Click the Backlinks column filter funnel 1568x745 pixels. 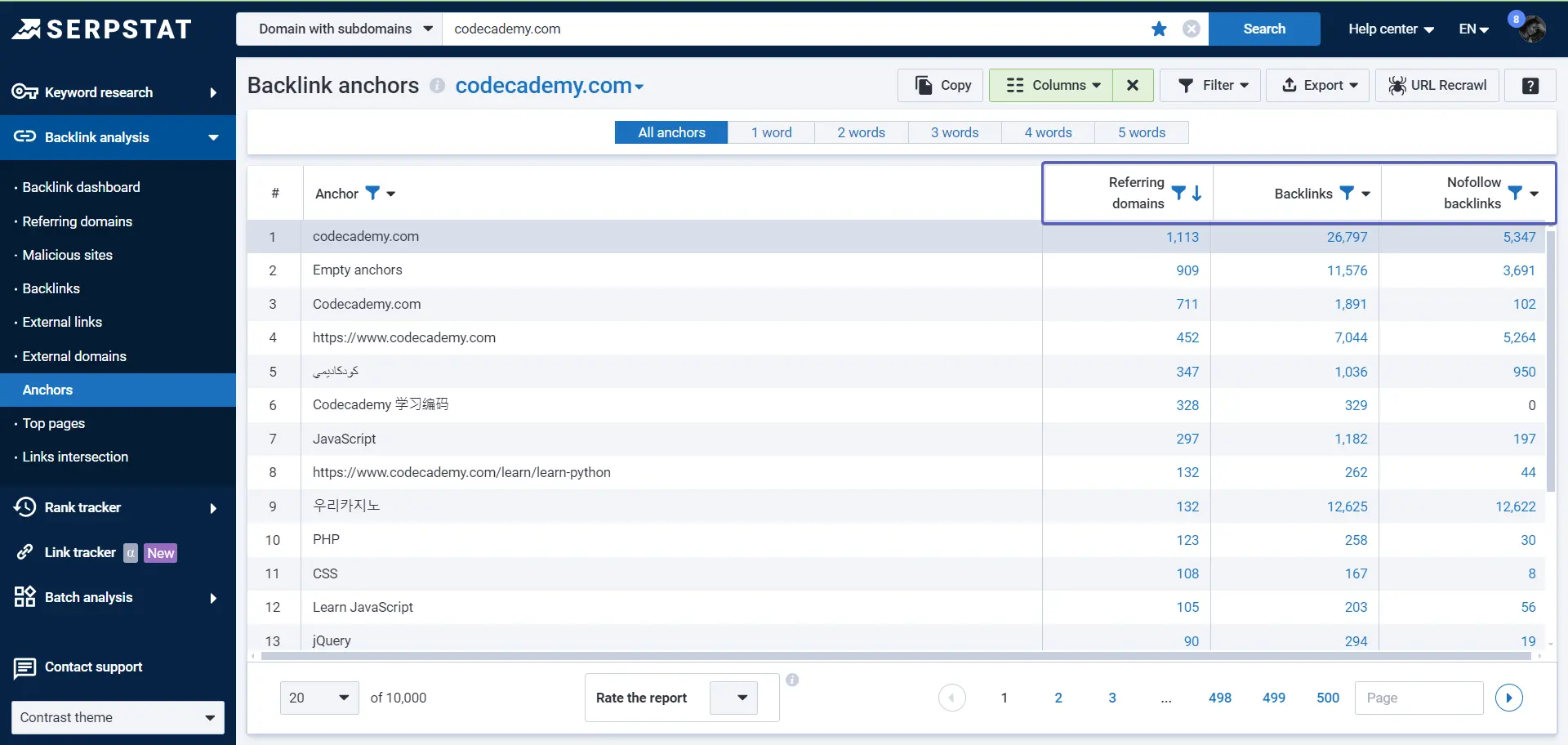1347,193
